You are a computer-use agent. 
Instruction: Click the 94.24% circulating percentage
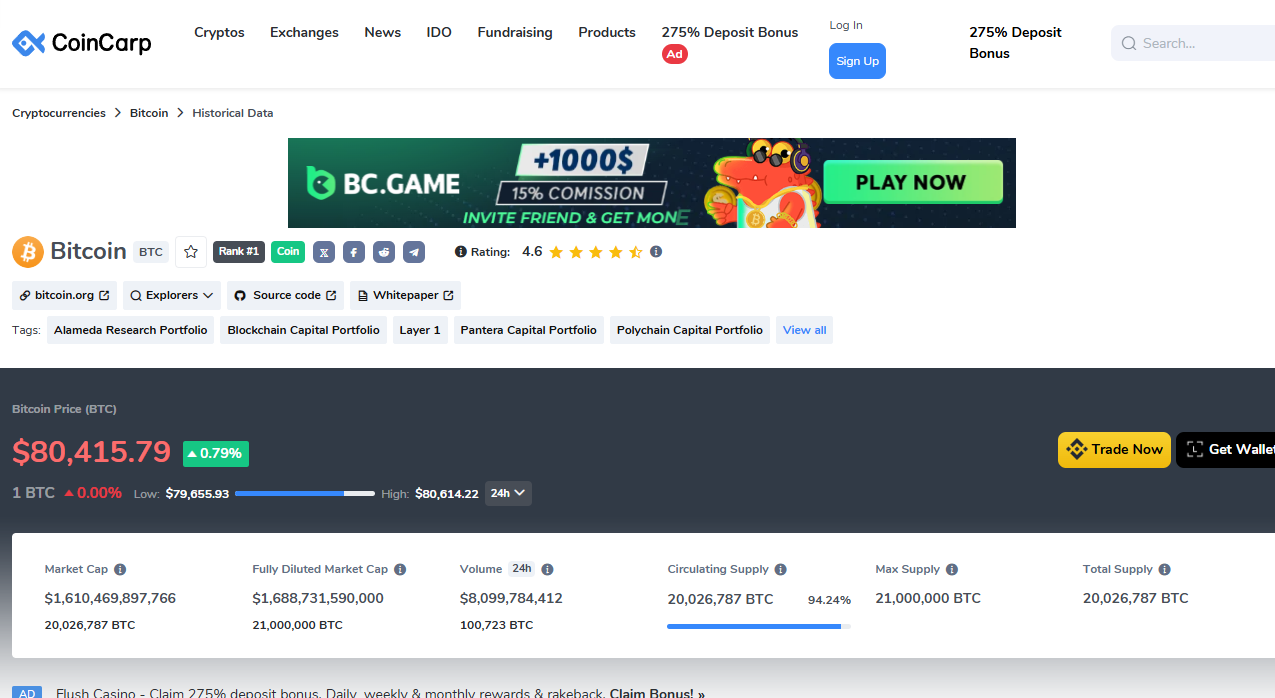tap(829, 600)
